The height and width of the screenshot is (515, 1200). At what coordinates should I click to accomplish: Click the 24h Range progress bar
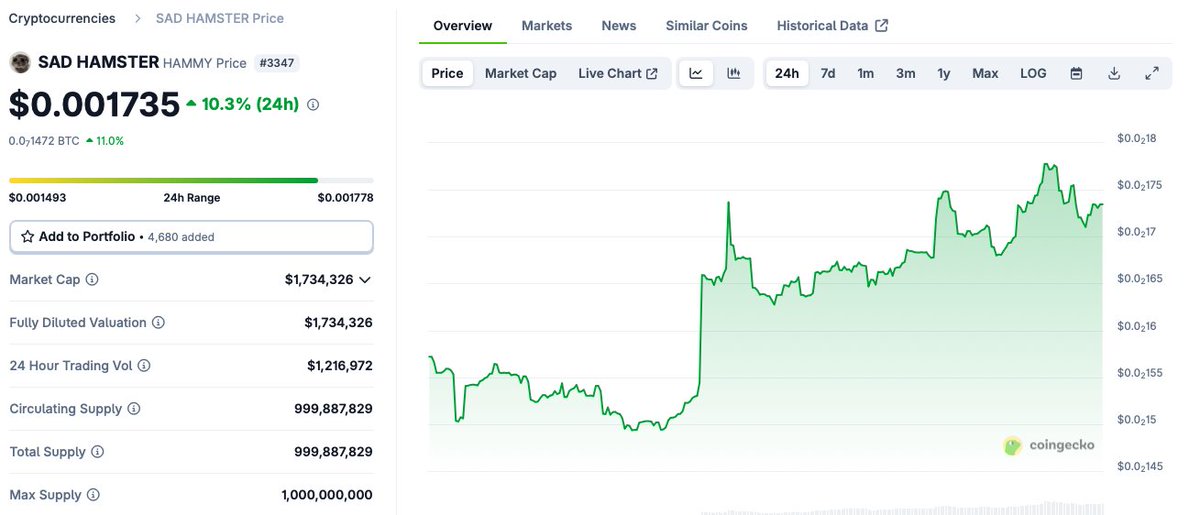click(x=191, y=180)
